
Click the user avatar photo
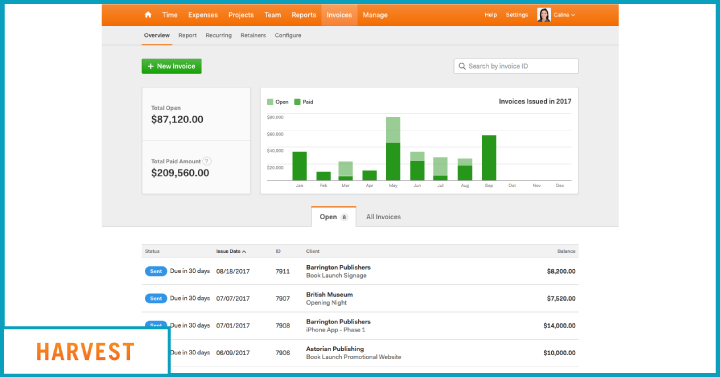(544, 15)
